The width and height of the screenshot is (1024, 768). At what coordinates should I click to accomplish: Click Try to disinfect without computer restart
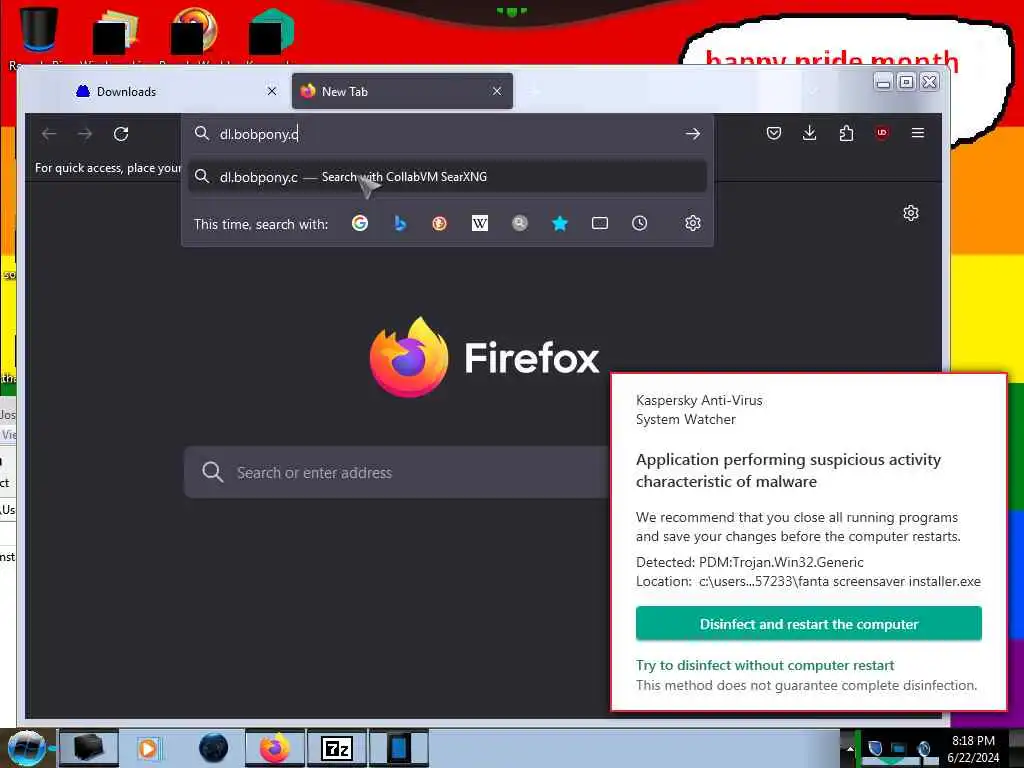[765, 665]
